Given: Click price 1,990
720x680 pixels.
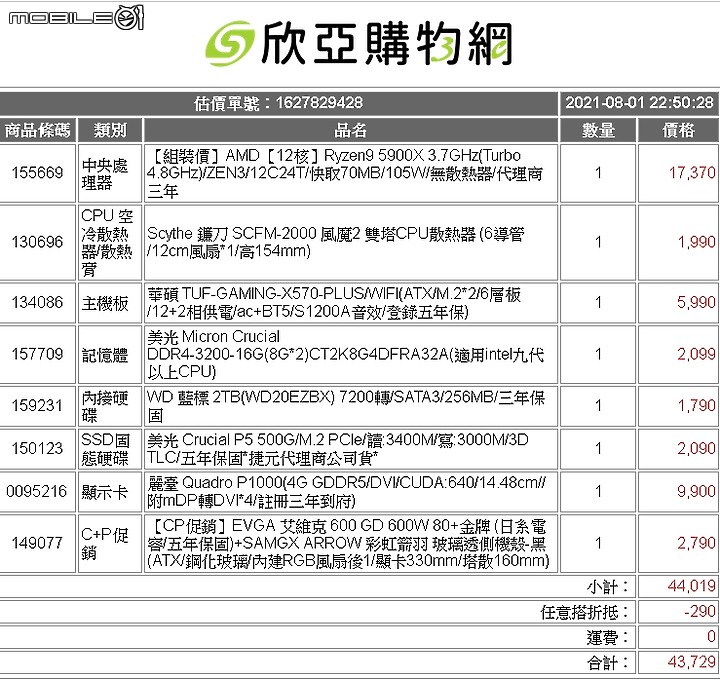Looking at the screenshot, I should coord(697,242).
